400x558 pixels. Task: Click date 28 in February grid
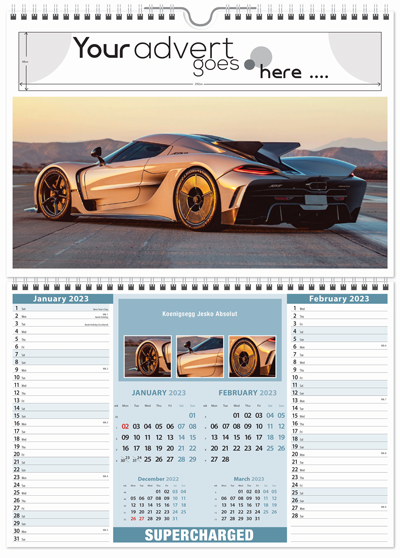pyautogui.click(x=226, y=459)
